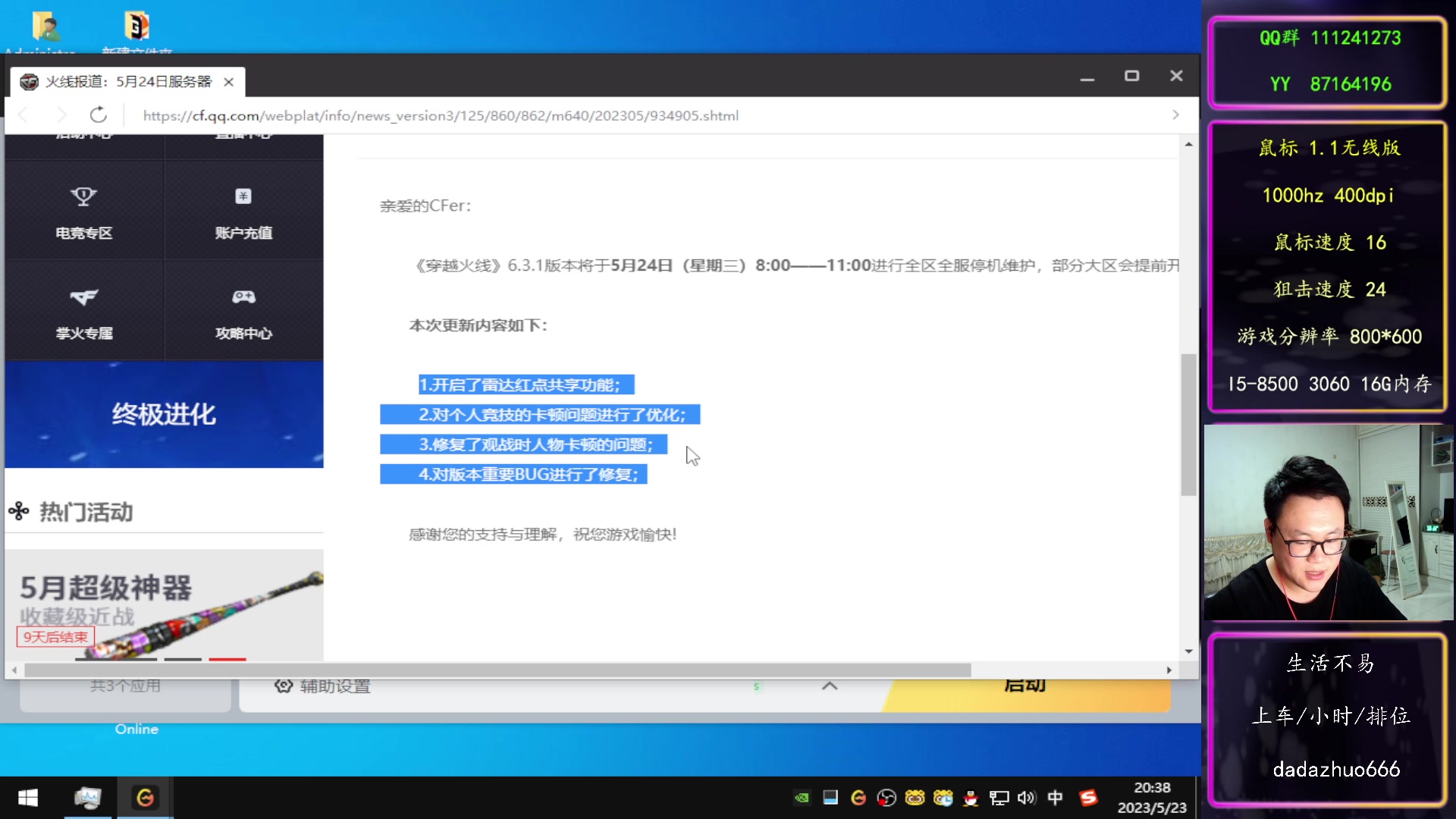Viewport: 1456px width, 819px height.
Task: Click the go arrow at address bar end
Action: pos(1175,115)
